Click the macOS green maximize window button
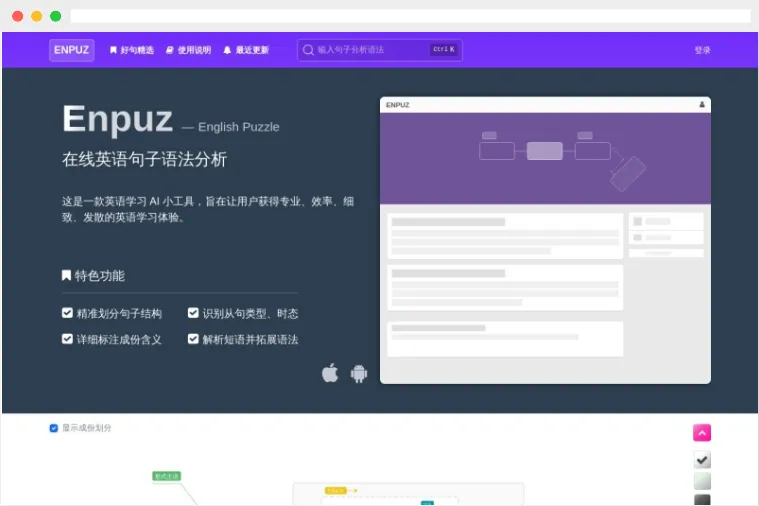The image size is (759, 506). [x=56, y=16]
